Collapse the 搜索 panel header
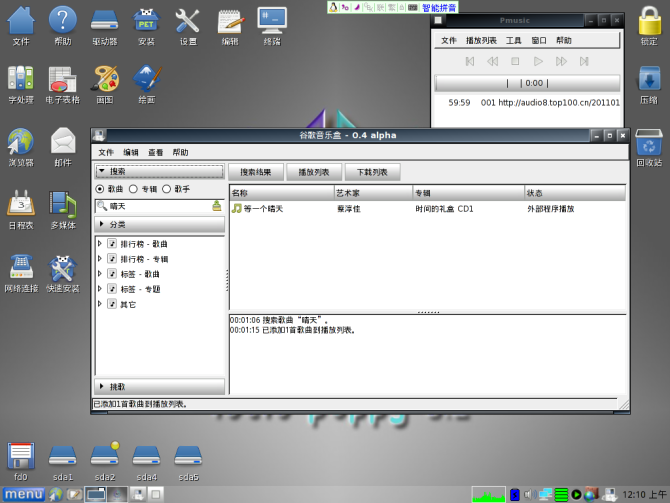This screenshot has width=670, height=503. tap(160, 172)
